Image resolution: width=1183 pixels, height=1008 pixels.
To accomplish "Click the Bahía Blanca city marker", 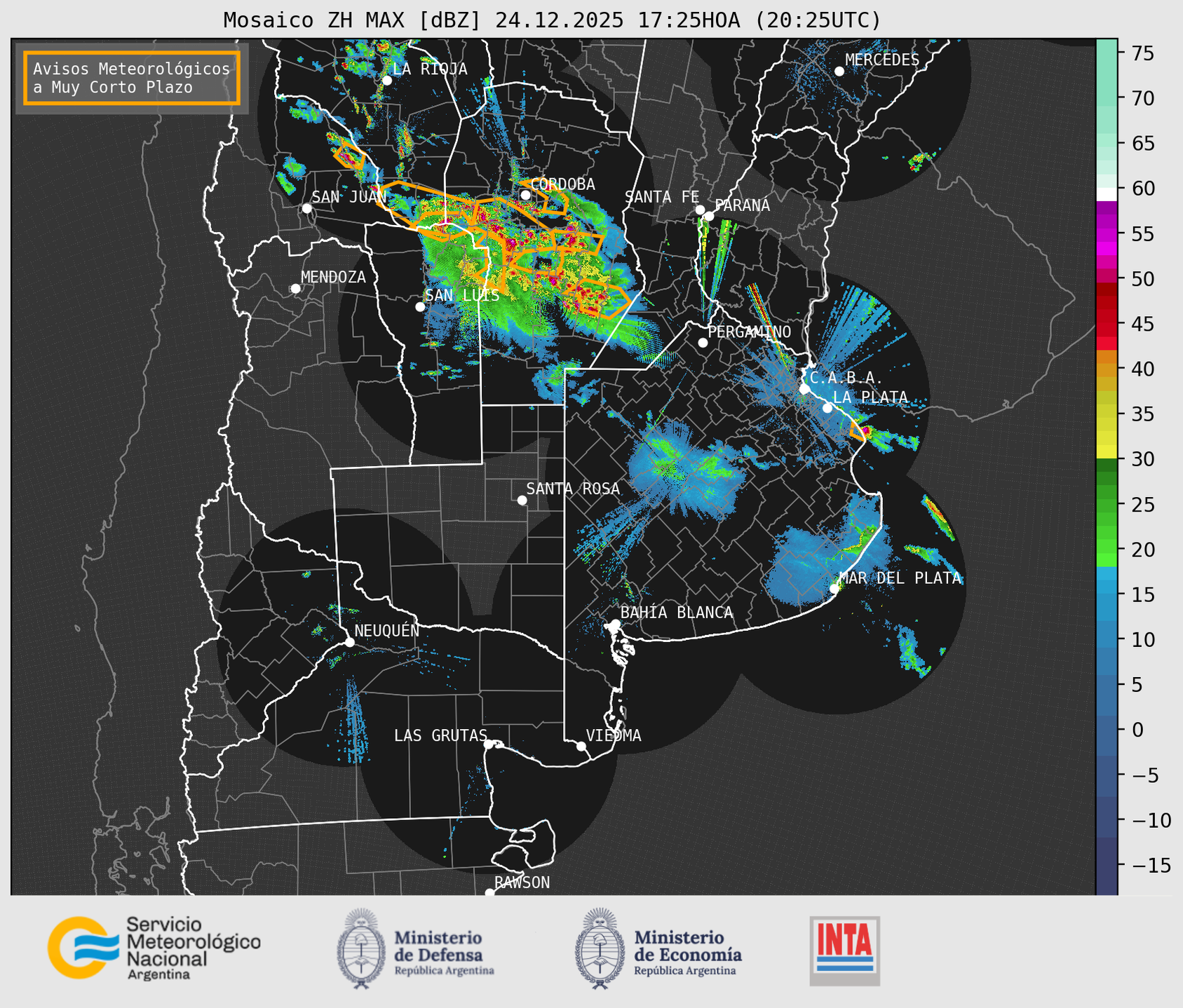I will click(x=615, y=624).
